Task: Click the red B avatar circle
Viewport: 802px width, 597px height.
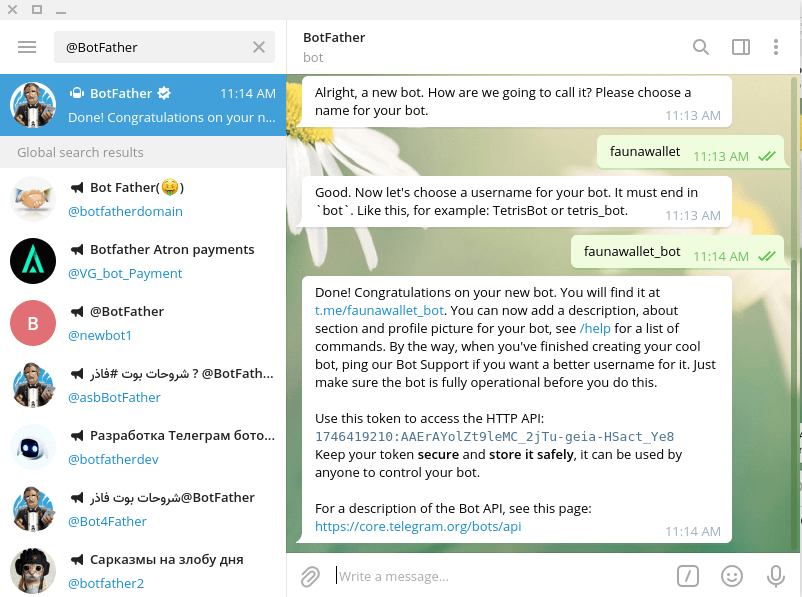Action: 33,323
